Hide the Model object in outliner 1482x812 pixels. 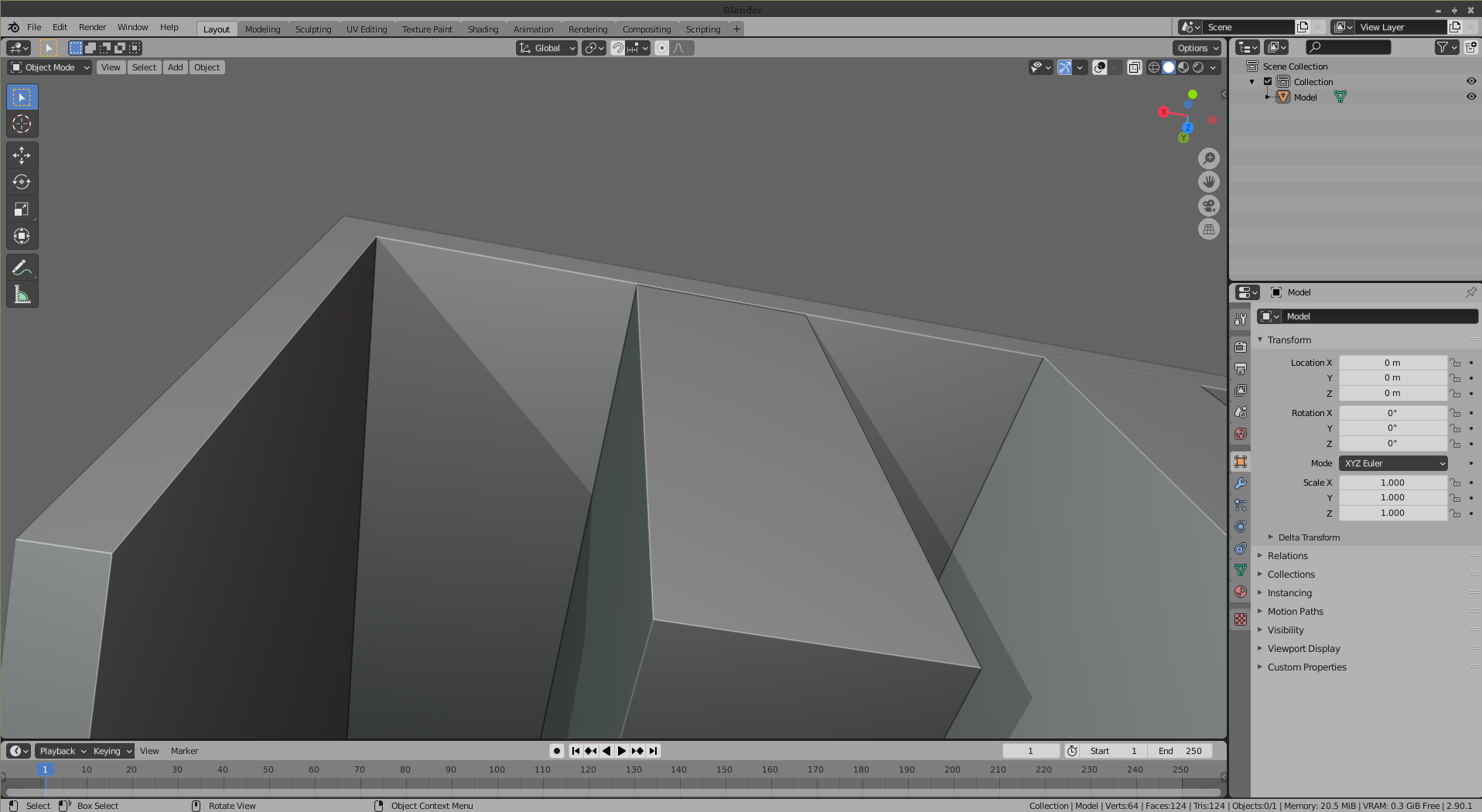click(1471, 97)
